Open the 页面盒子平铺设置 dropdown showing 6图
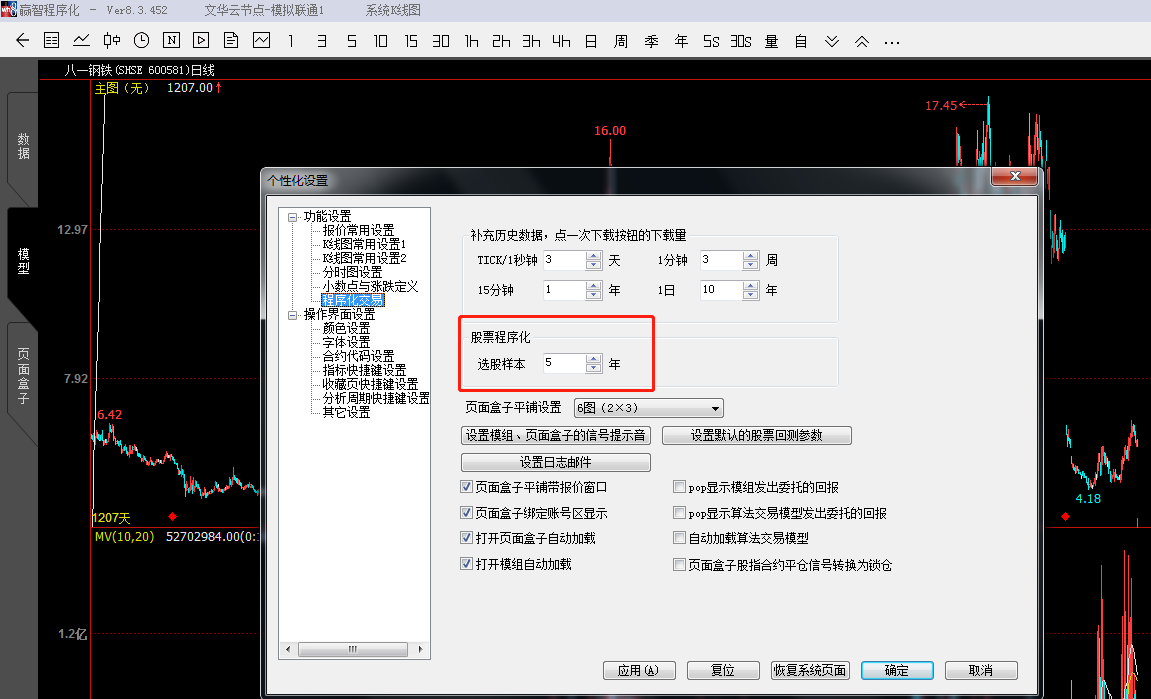Image resolution: width=1151 pixels, height=699 pixels. click(x=648, y=408)
